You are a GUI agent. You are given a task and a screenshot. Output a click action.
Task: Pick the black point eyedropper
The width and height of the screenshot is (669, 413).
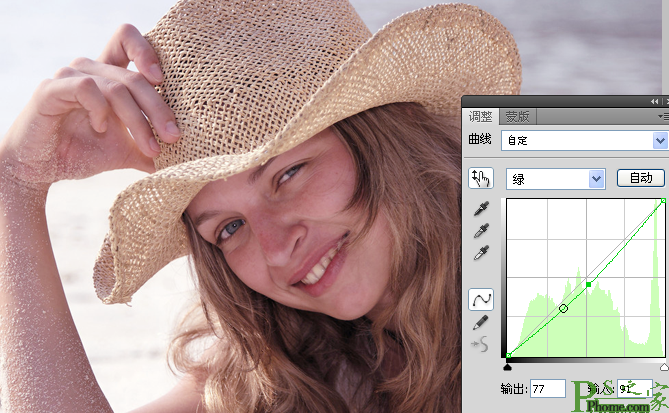coord(481,208)
